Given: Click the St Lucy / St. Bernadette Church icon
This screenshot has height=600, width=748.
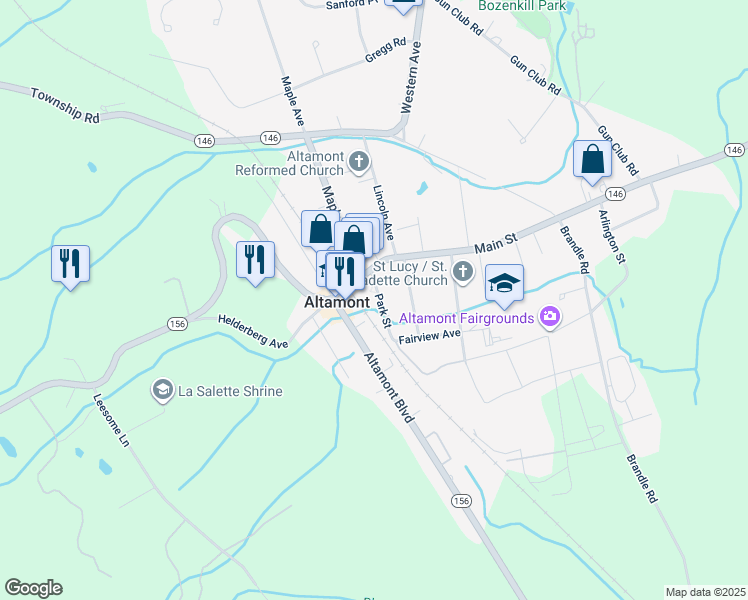Looking at the screenshot, I should (x=462, y=272).
